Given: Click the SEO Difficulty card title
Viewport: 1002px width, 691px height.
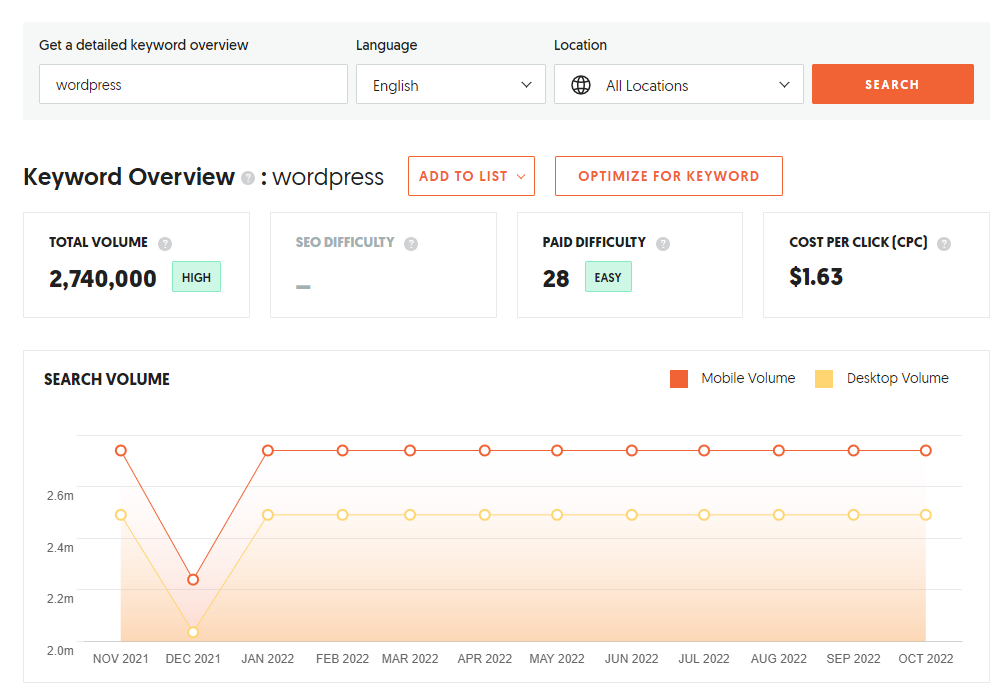Looking at the screenshot, I should click(345, 242).
